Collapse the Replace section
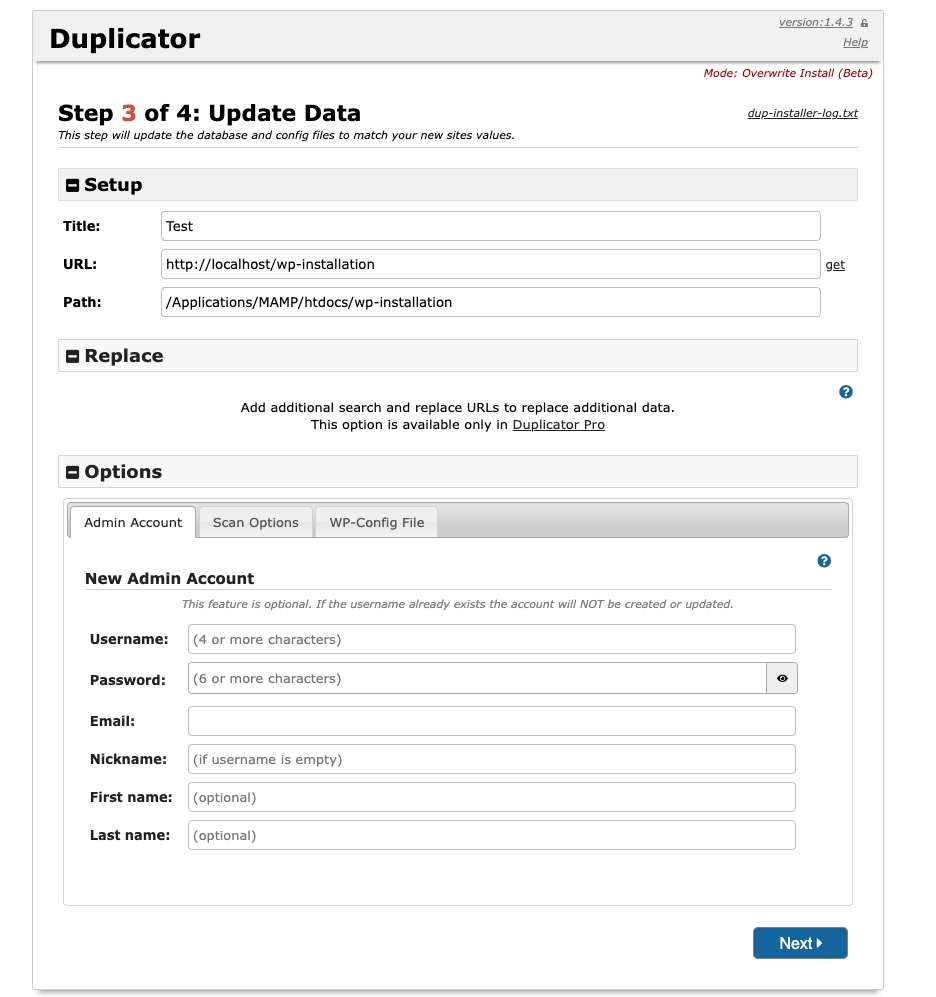The image size is (936, 997). click(72, 356)
